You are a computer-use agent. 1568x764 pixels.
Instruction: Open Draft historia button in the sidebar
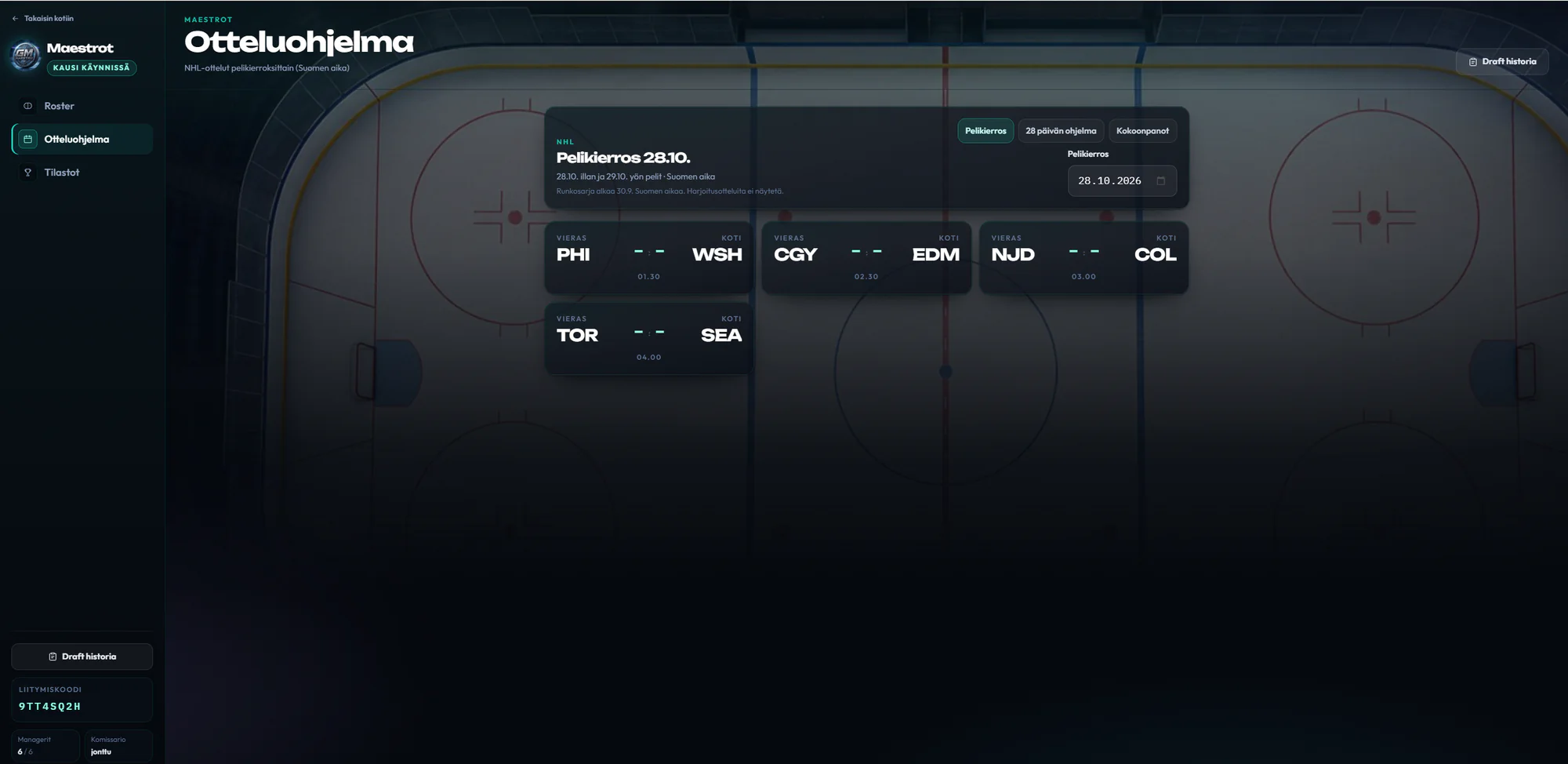82,657
